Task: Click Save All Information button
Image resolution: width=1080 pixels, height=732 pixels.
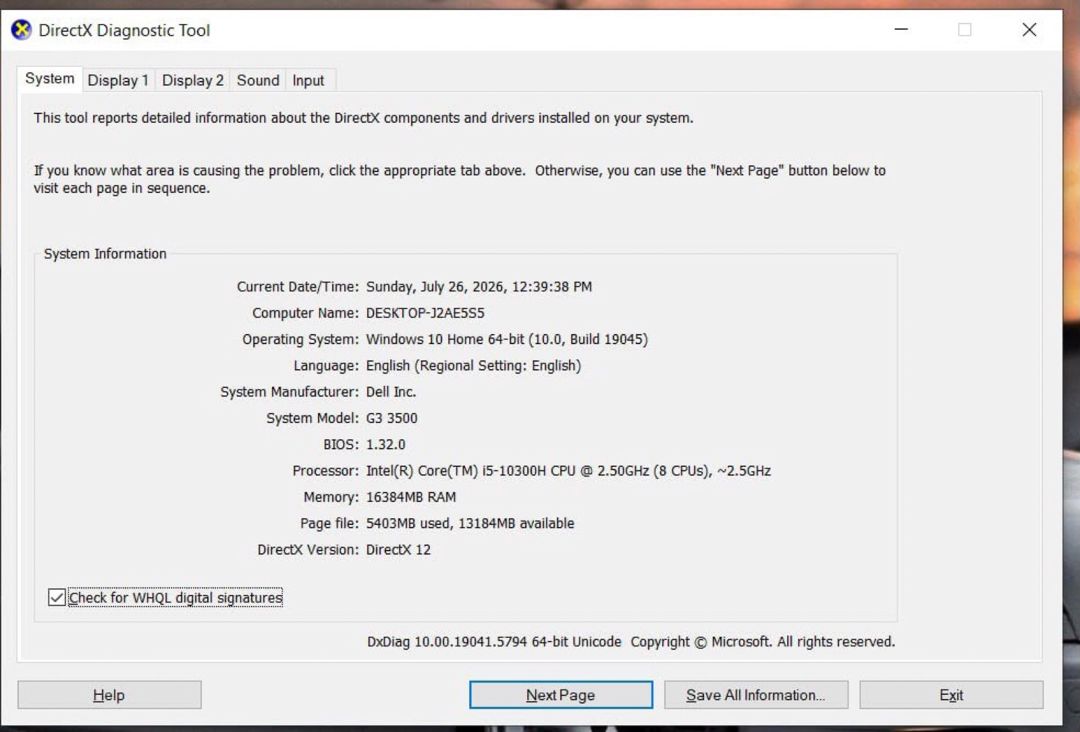Action: pos(756,695)
